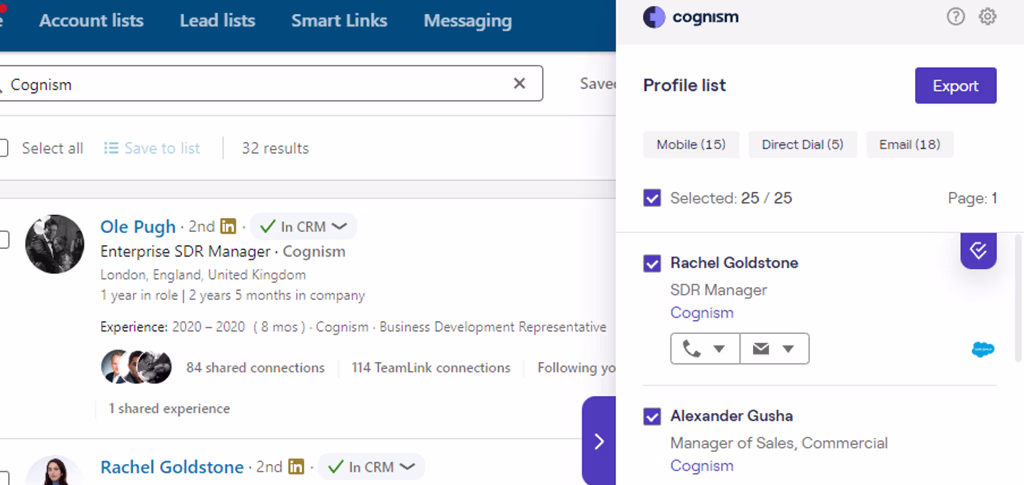Filter by Mobile (15)
The image size is (1024, 485).
[691, 144]
